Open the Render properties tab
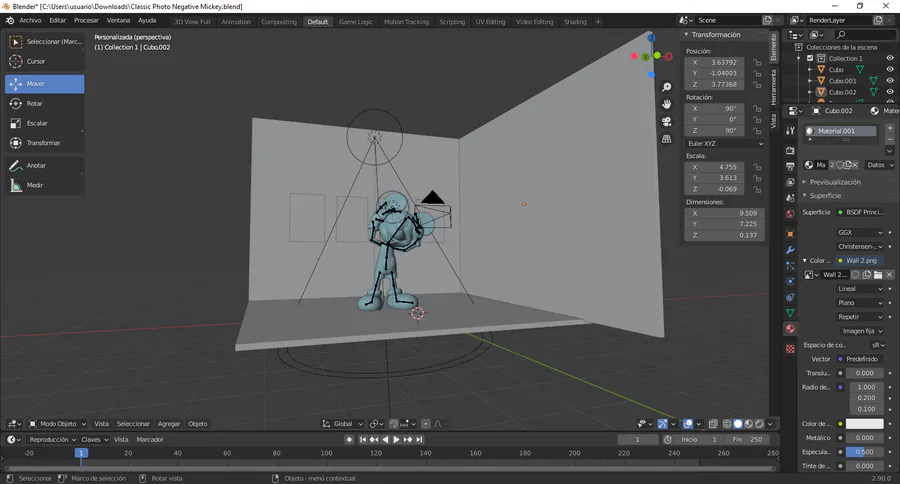 click(x=790, y=151)
